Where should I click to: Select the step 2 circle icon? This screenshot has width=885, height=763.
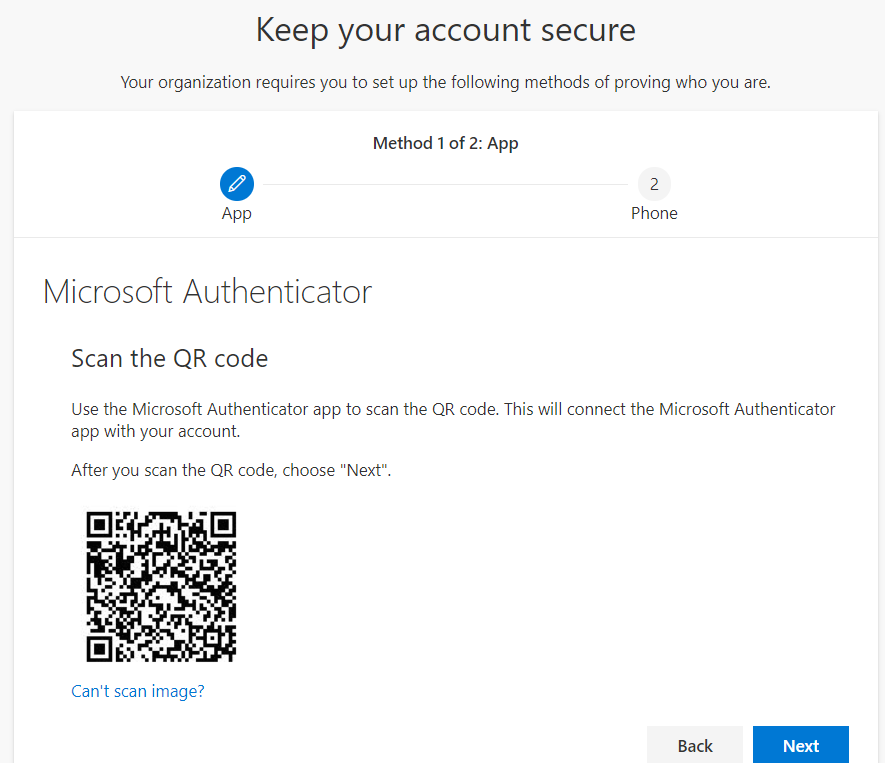654,184
